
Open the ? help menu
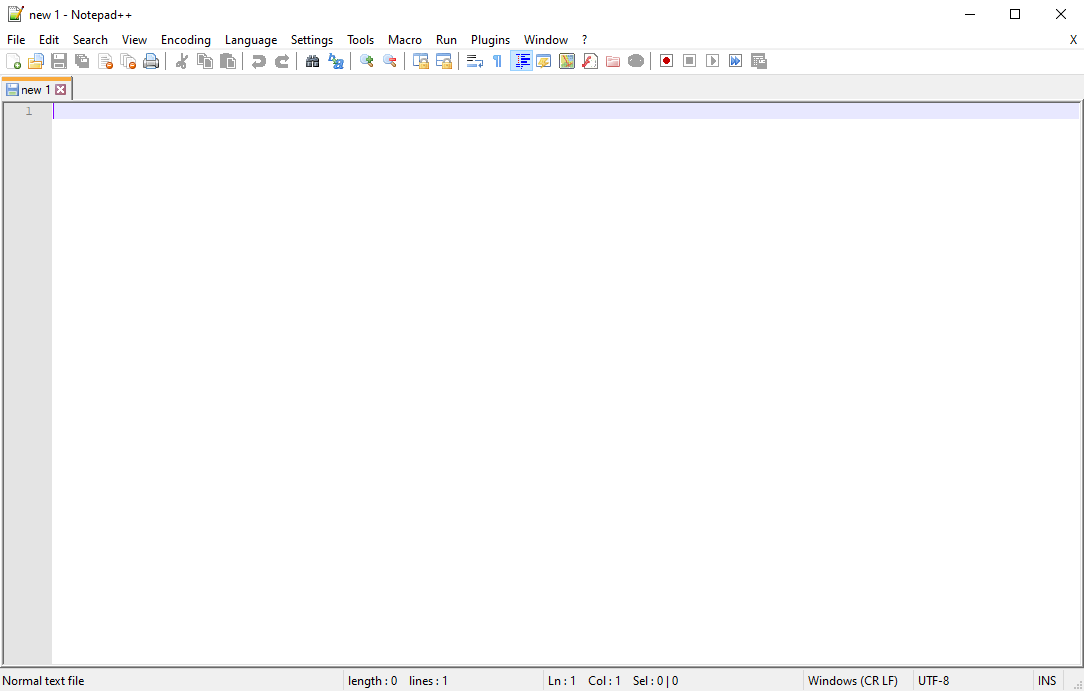point(584,40)
